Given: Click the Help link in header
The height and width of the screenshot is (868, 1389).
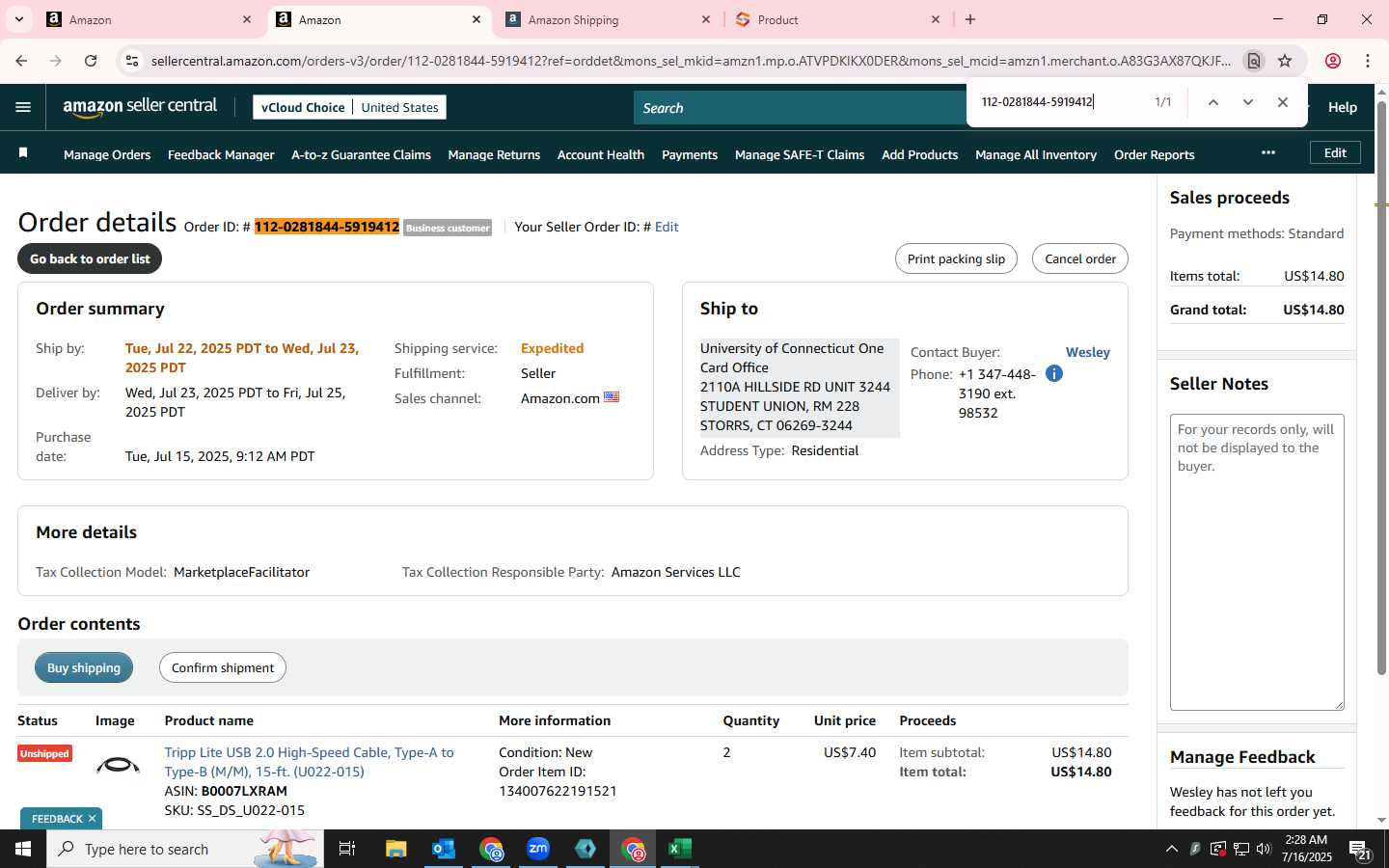Looking at the screenshot, I should pyautogui.click(x=1342, y=107).
